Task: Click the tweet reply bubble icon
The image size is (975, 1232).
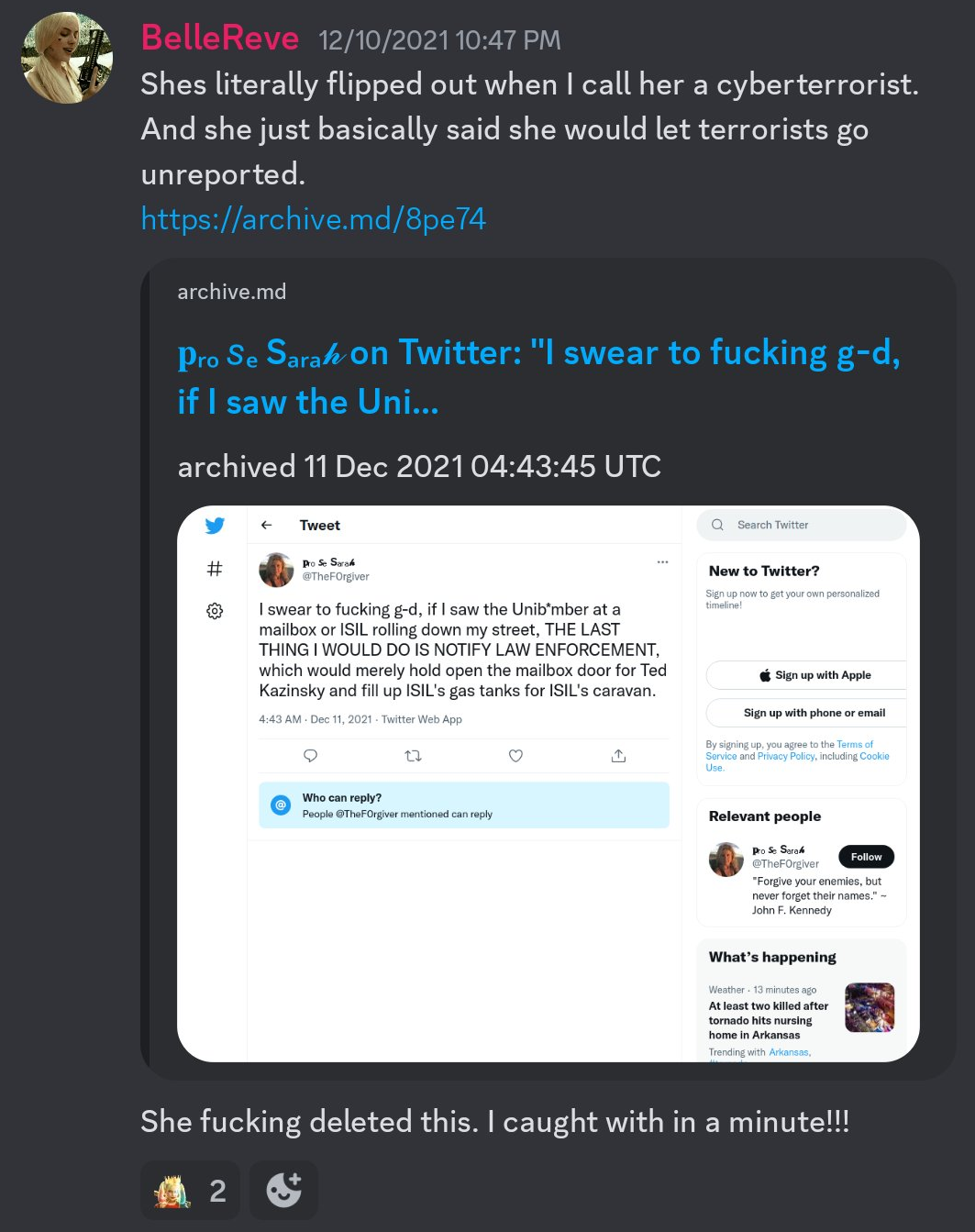Action: pos(311,756)
